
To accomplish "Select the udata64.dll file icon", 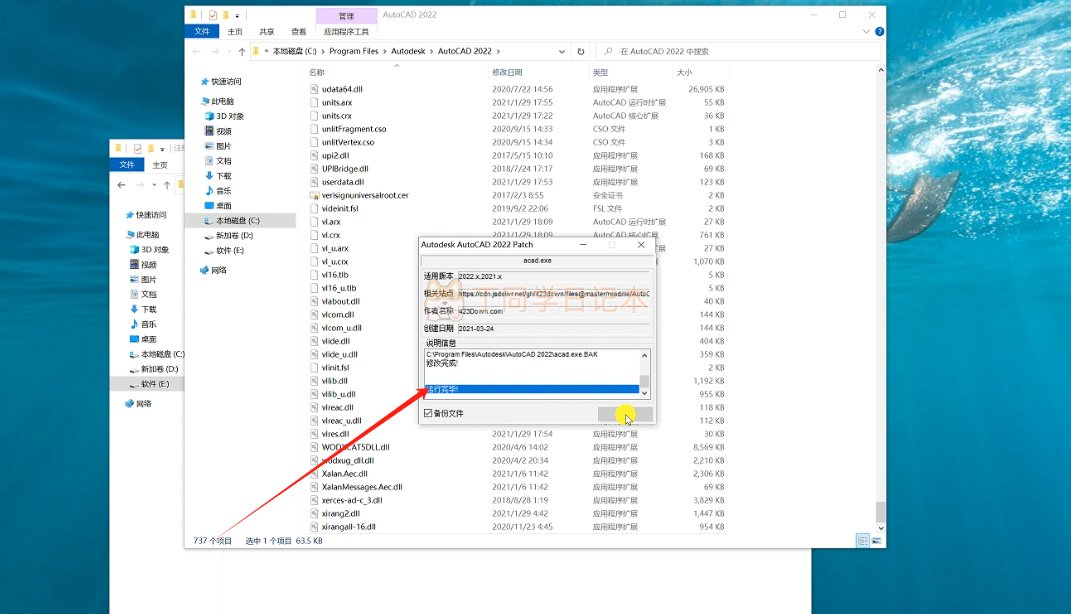I will click(x=313, y=89).
